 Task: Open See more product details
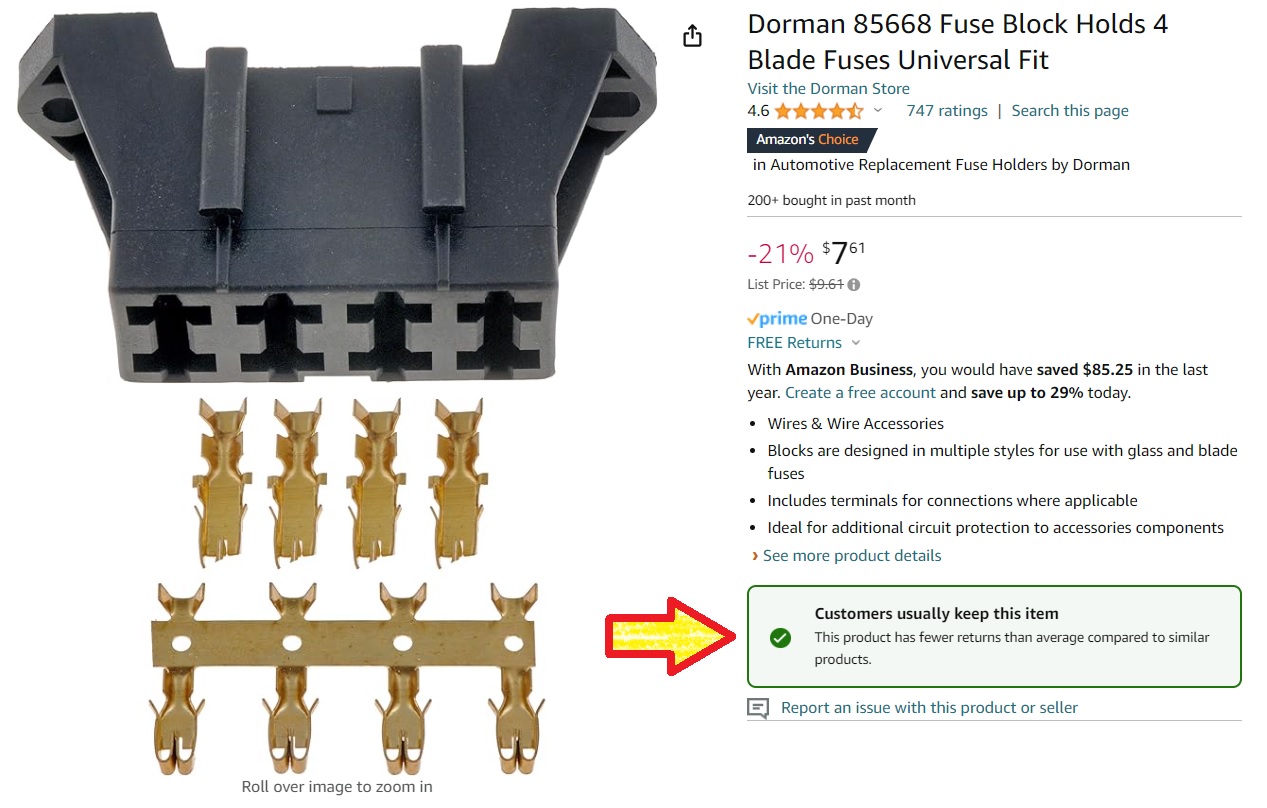coord(852,555)
